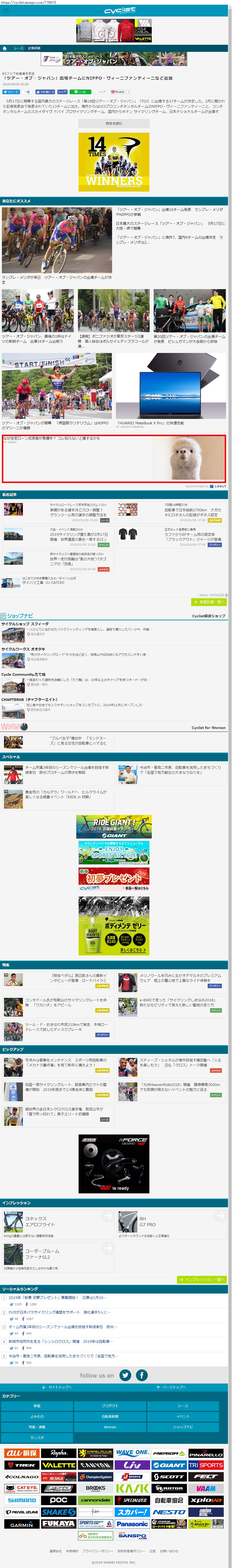Click the CANYON sponsor logo
This screenshot has width=232, height=1568.
(95, 1465)
